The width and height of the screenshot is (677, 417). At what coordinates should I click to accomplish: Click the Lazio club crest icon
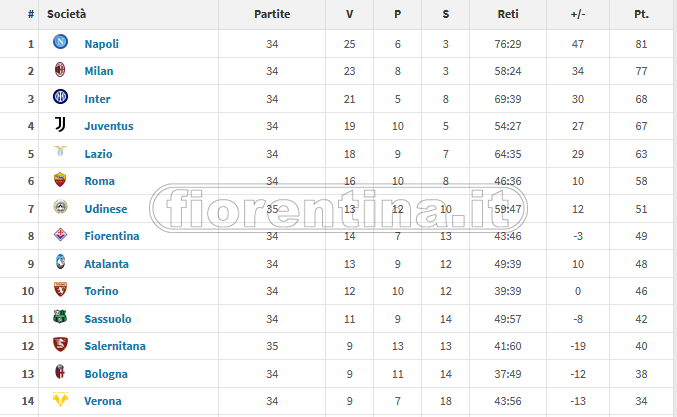[60, 153]
